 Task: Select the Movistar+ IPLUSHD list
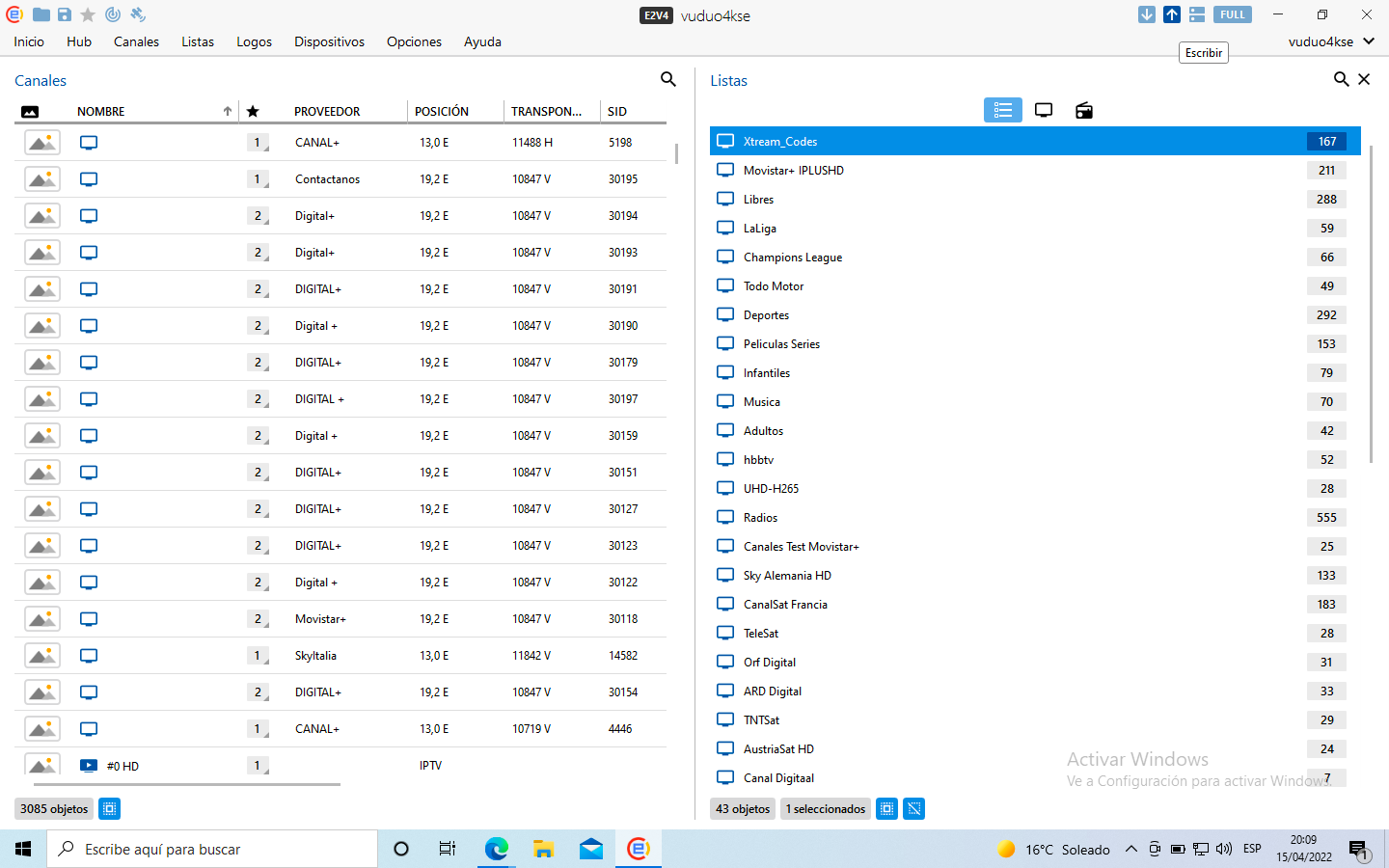(x=793, y=171)
